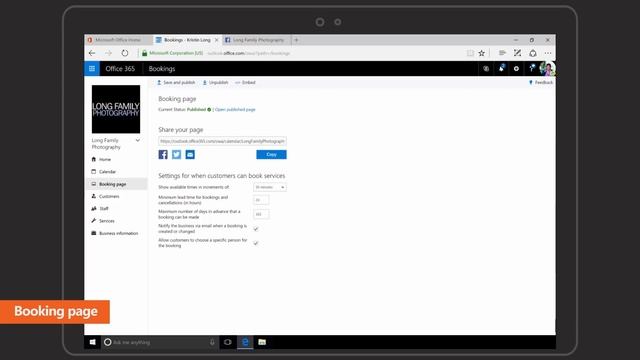This screenshot has height=360, width=640.
Task: Open the Windows Start menu
Action: click(x=93, y=342)
